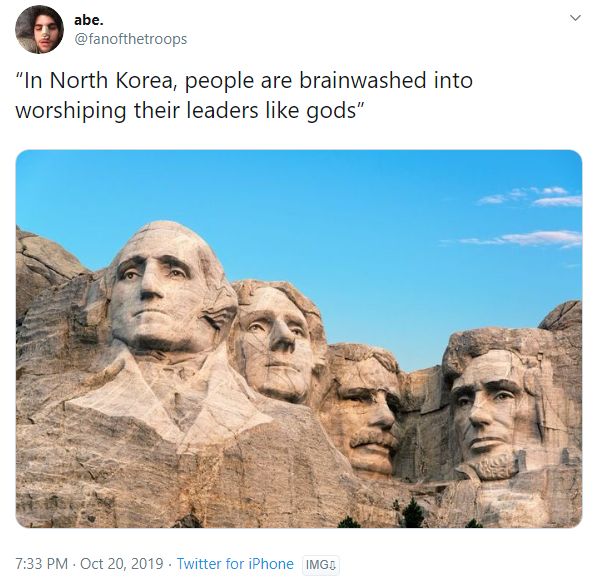Click the author's round profile avatar
The image size is (594, 585).
coord(39,30)
